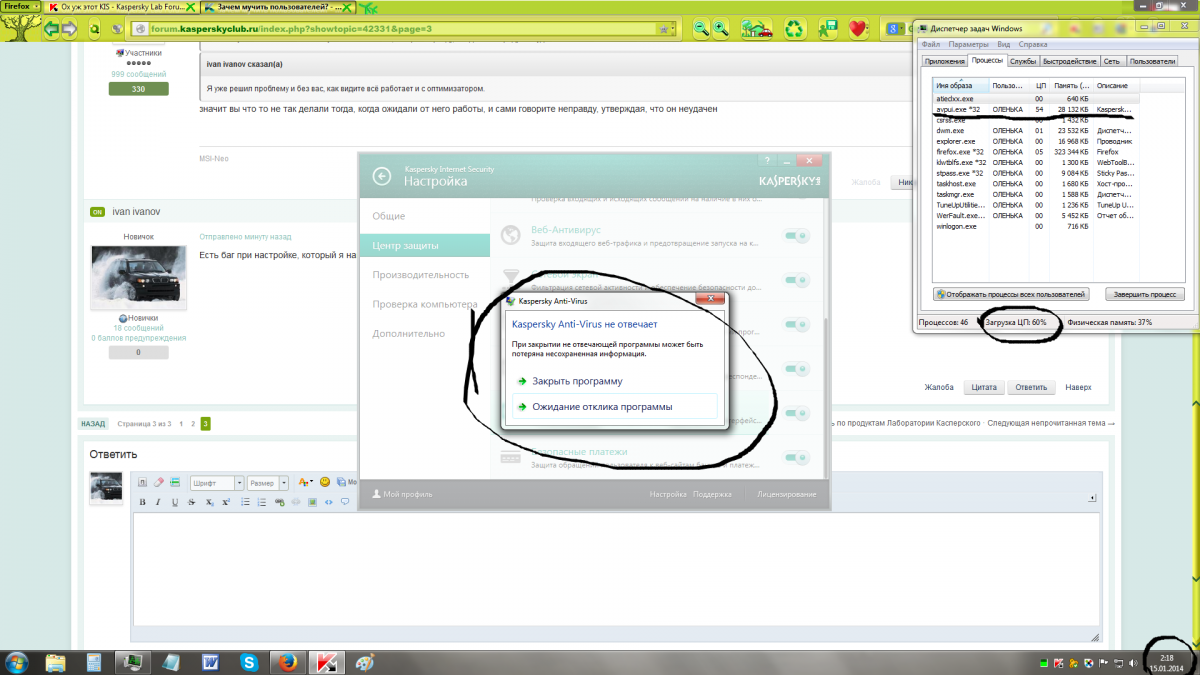Open the smiley emoticon picker in editor
Image resolution: width=1200 pixels, height=675 pixels.
tap(325, 482)
